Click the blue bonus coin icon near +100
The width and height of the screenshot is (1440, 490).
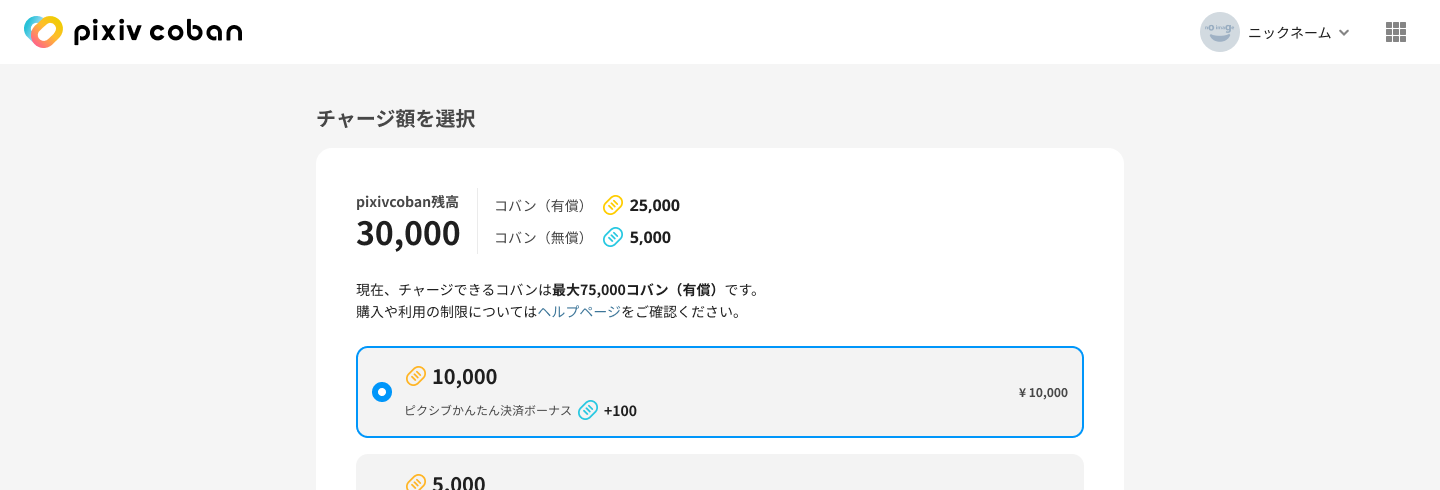pos(588,410)
